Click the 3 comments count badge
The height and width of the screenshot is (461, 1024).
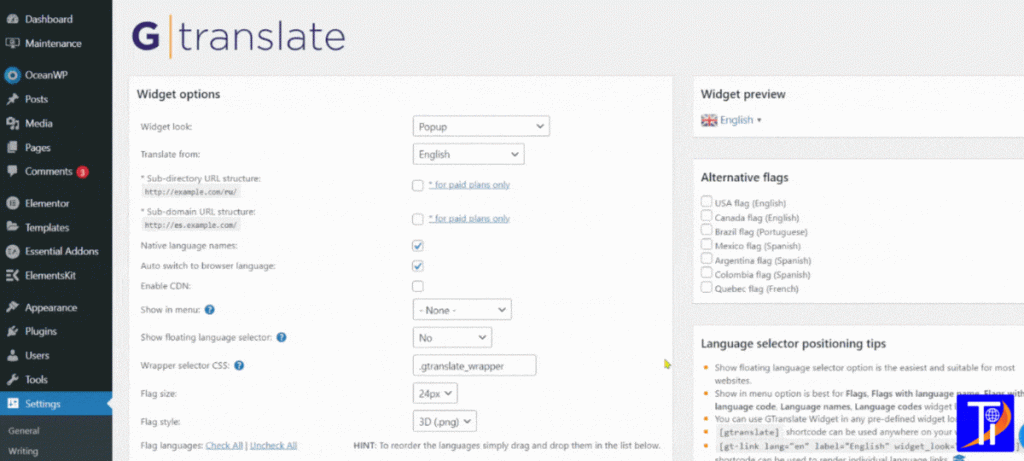[x=82, y=172]
